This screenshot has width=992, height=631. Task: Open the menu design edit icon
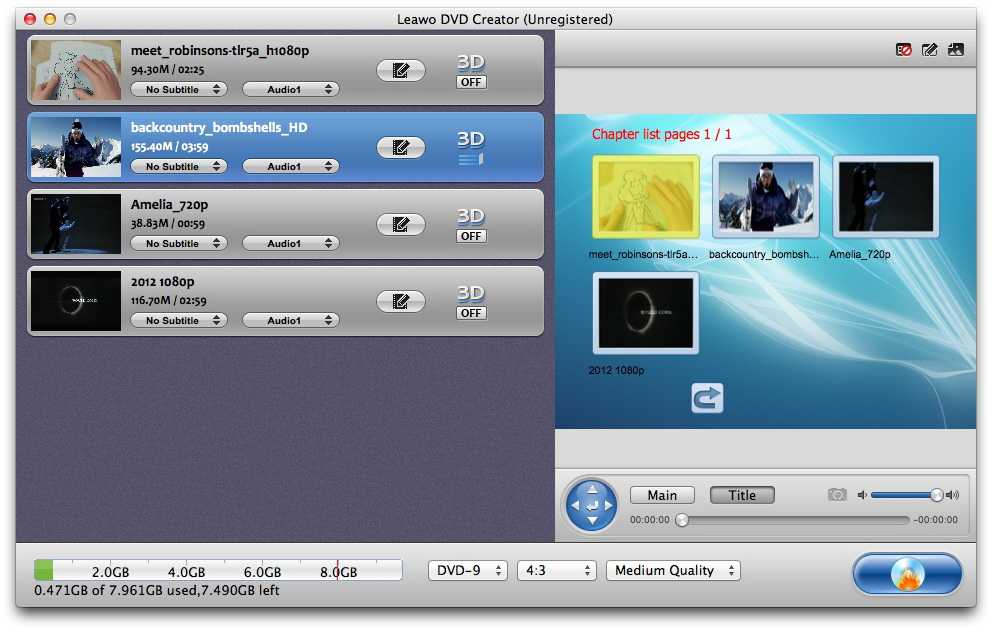[x=929, y=49]
